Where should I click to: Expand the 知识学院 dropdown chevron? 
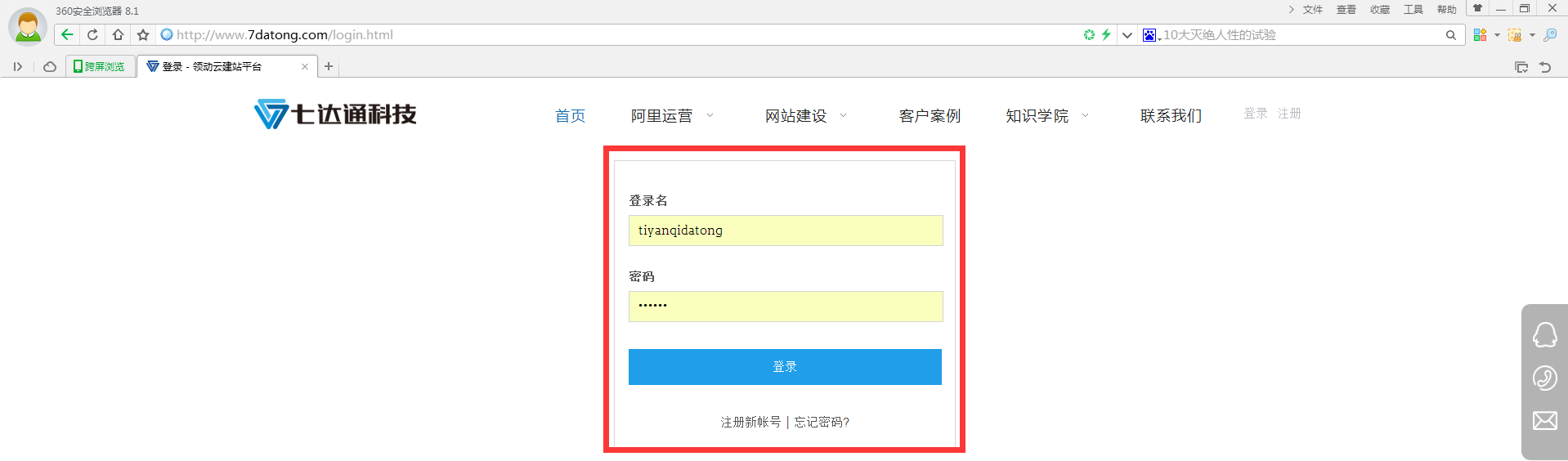click(x=1086, y=116)
